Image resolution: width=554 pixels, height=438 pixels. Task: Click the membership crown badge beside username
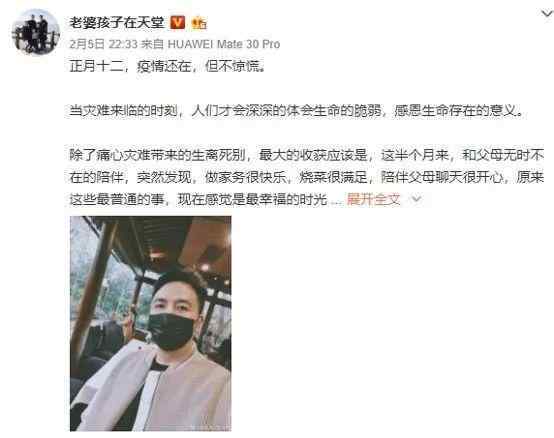point(199,23)
